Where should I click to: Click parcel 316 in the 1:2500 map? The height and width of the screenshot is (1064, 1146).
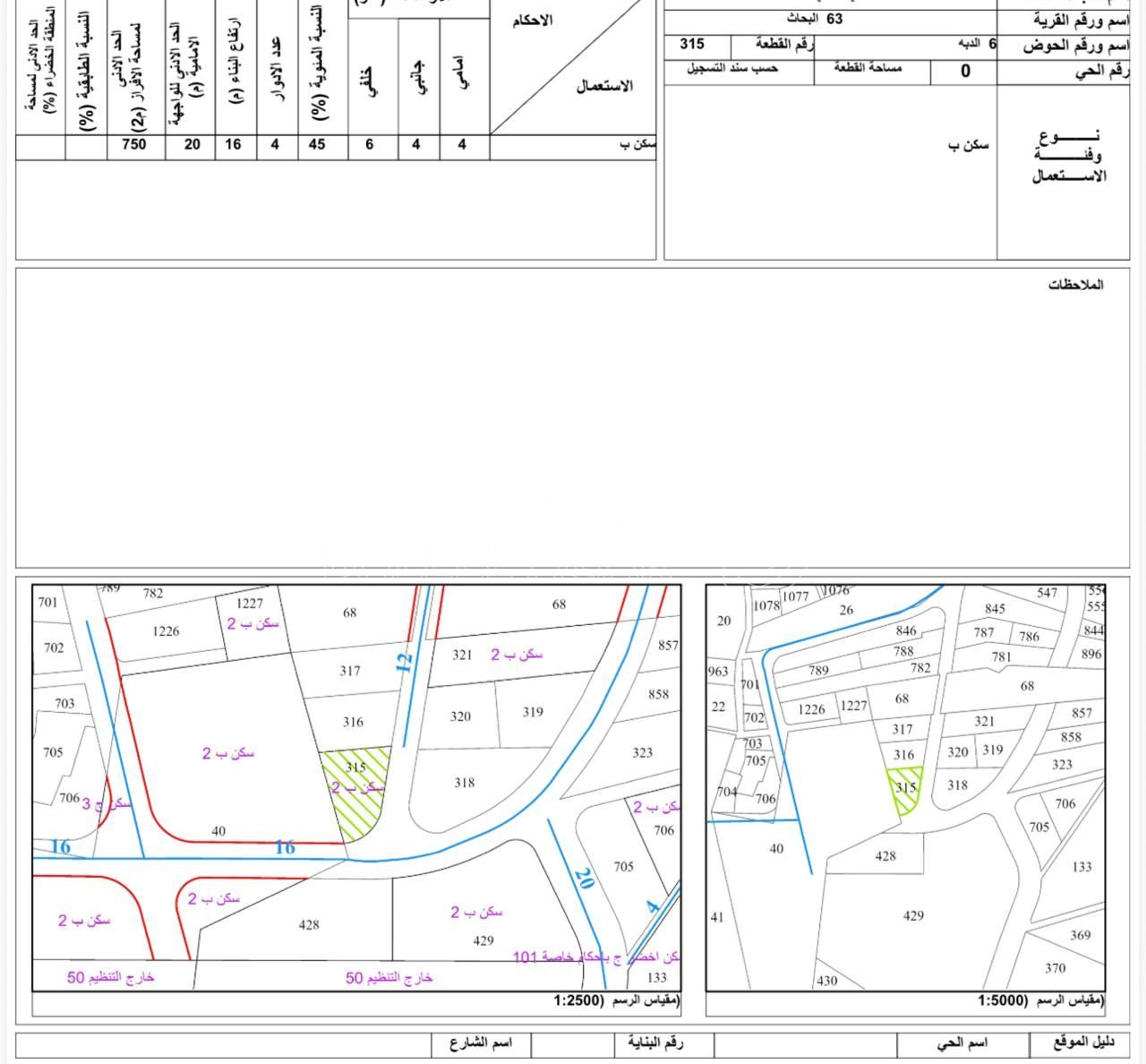353,722
